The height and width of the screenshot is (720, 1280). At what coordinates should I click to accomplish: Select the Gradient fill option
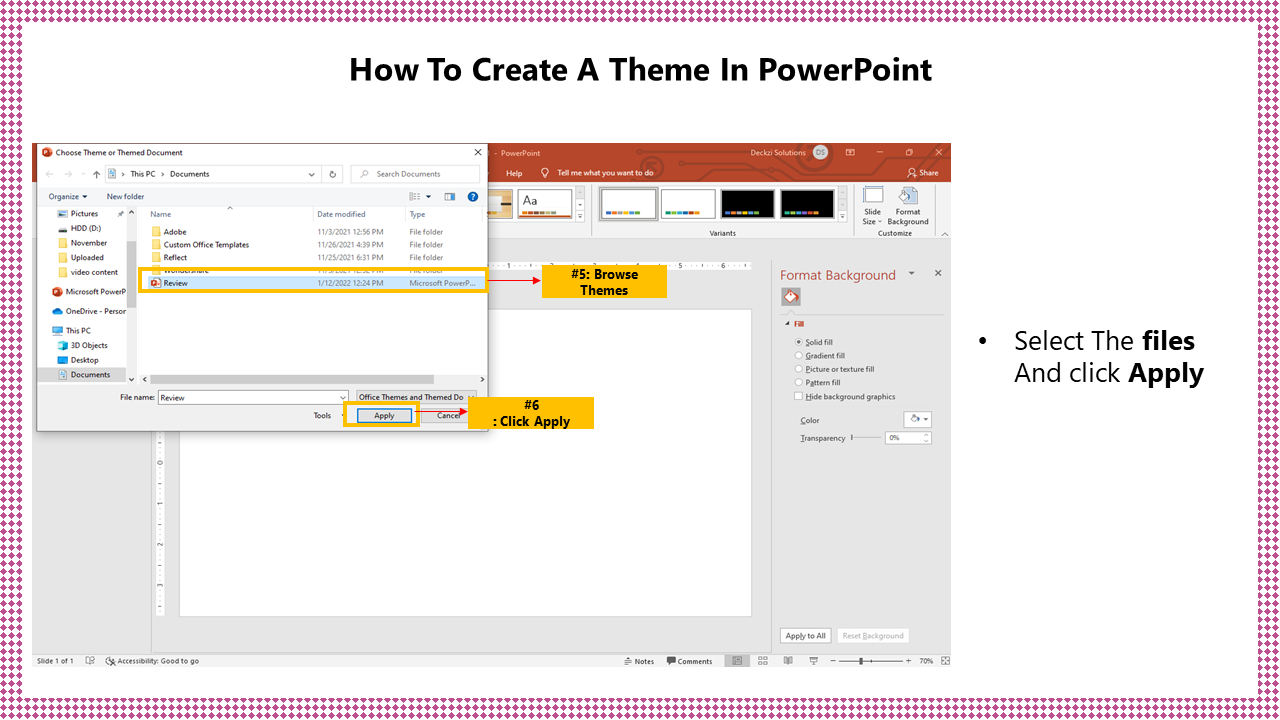[x=820, y=355]
